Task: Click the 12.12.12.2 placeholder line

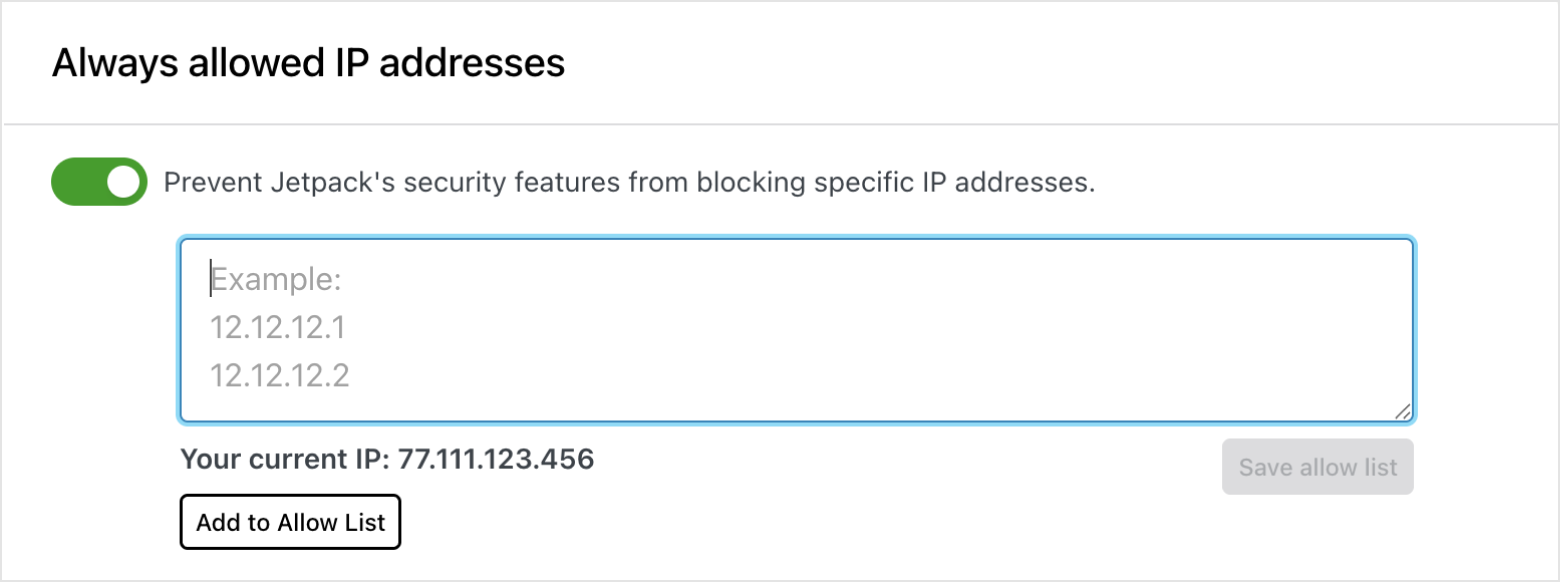Action: click(279, 376)
